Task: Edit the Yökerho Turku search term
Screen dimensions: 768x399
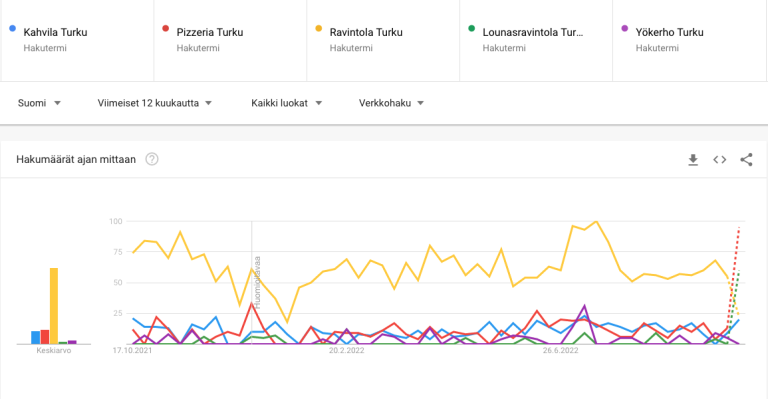Action: pyautogui.click(x=670, y=32)
